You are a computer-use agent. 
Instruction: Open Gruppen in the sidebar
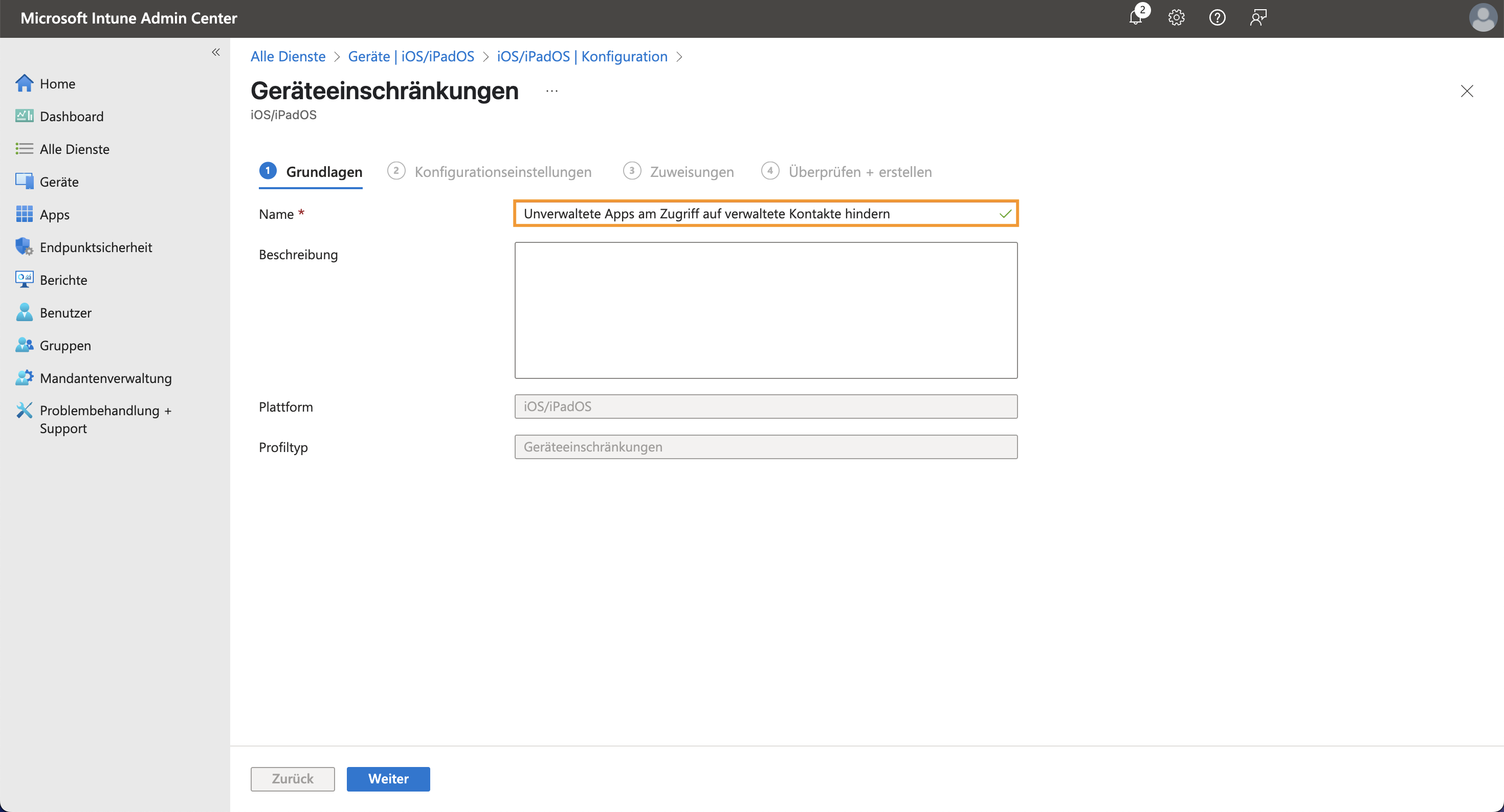(x=65, y=345)
